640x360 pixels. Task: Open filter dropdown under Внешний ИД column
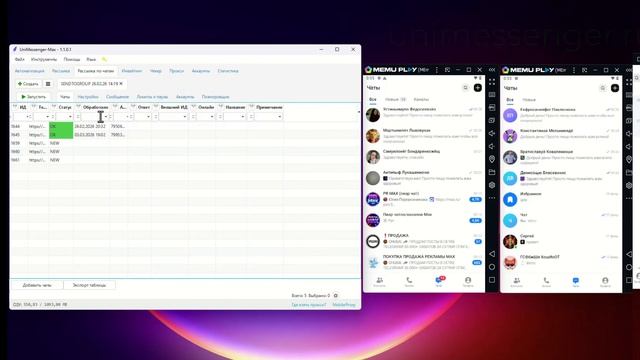coord(184,117)
